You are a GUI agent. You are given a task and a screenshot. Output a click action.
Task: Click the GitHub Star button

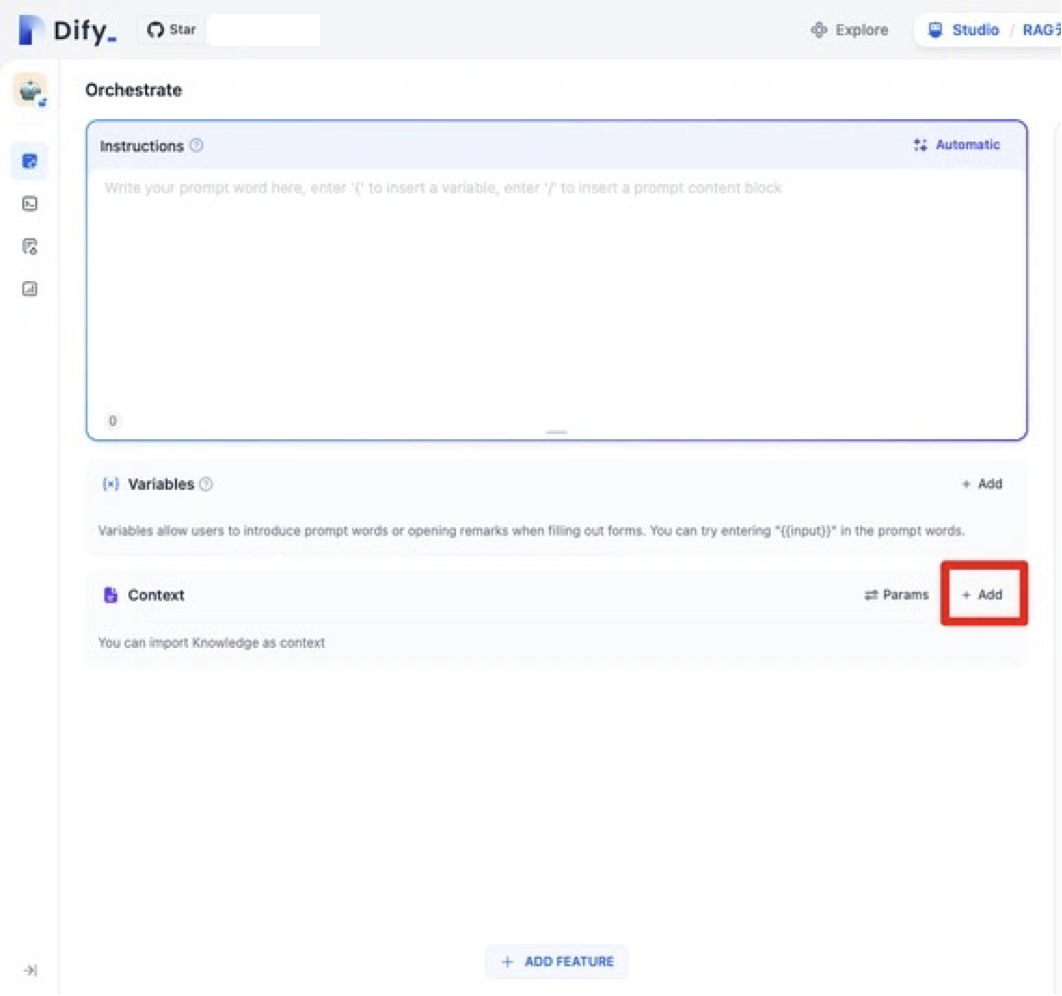[172, 30]
